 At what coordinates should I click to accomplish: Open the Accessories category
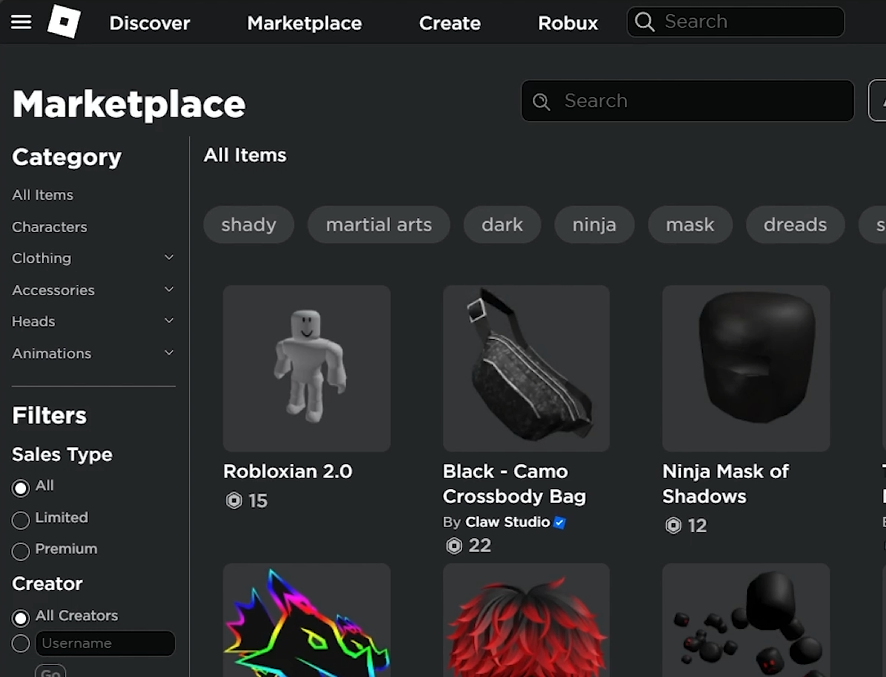pyautogui.click(x=53, y=290)
